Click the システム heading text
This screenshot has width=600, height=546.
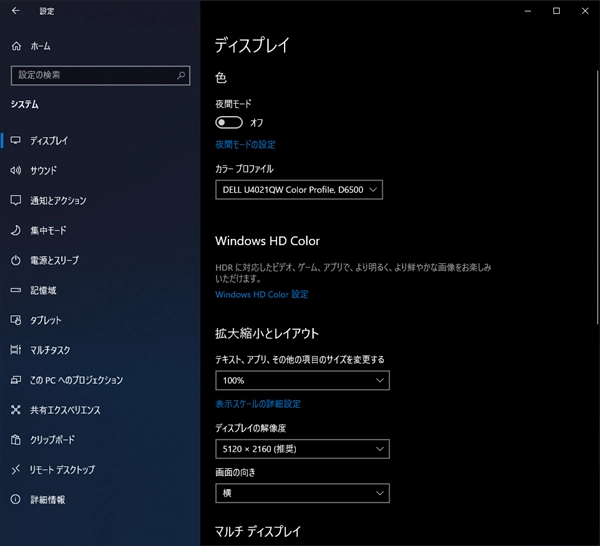24,104
